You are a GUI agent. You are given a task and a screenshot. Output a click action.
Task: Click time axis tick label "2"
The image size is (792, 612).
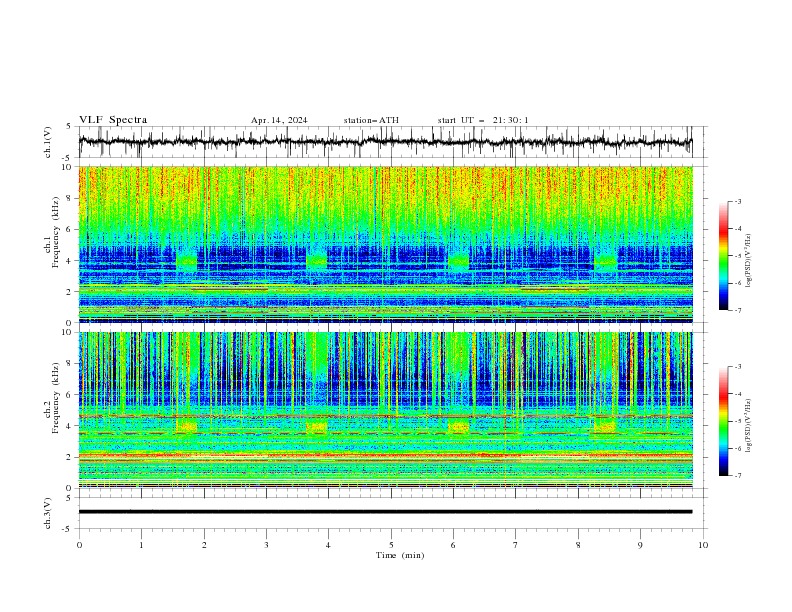coord(204,545)
